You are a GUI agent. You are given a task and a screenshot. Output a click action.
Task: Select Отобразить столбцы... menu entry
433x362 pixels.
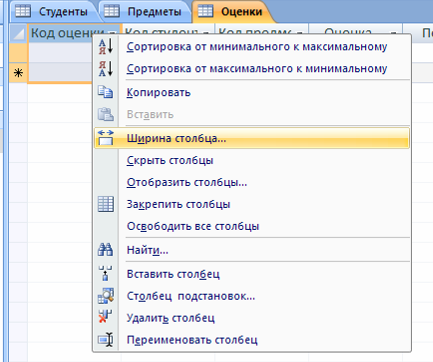(x=187, y=182)
